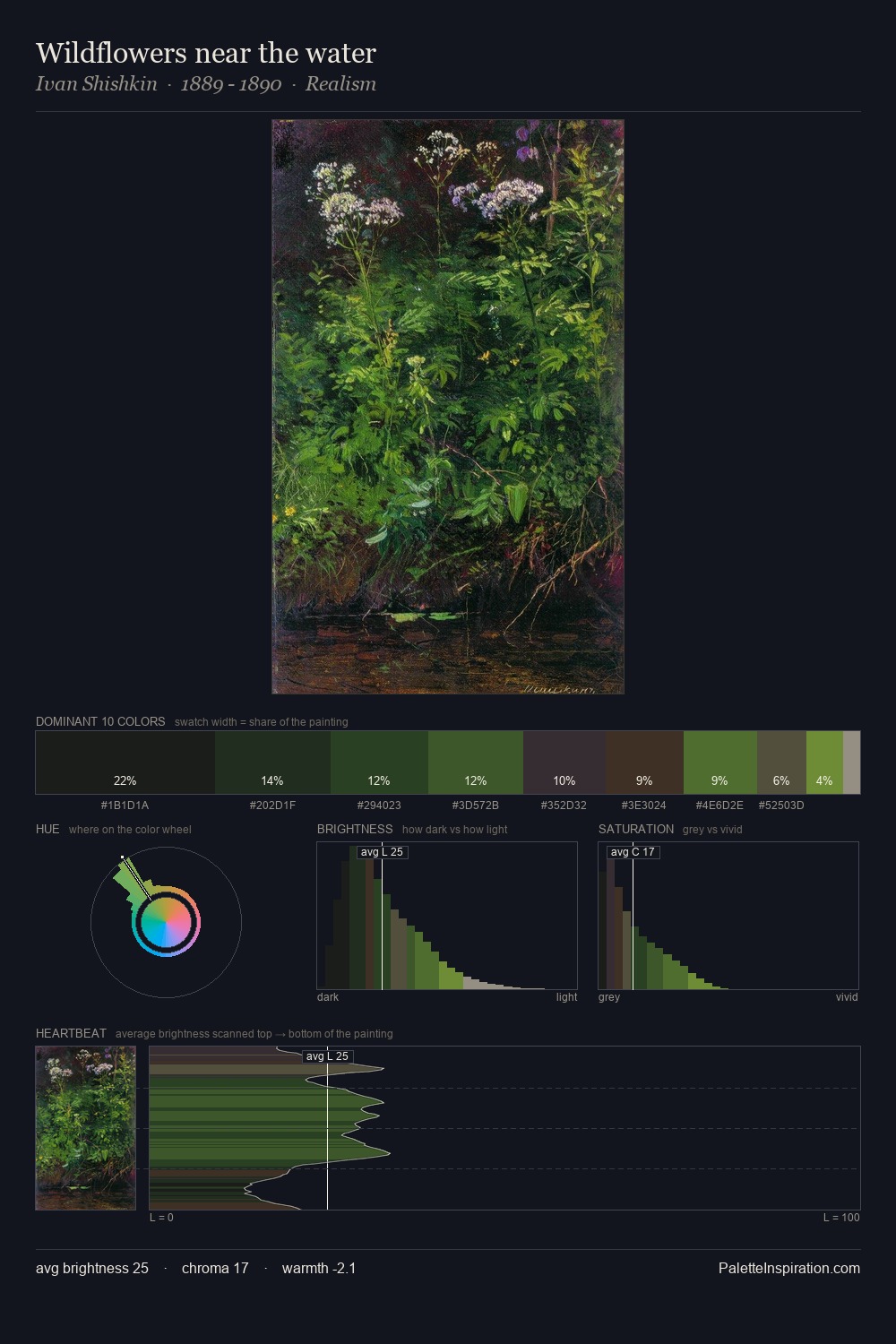Screen dimensions: 896x1344
Task: Click the hex code label '#4E6D2E'
Action: pos(719,806)
